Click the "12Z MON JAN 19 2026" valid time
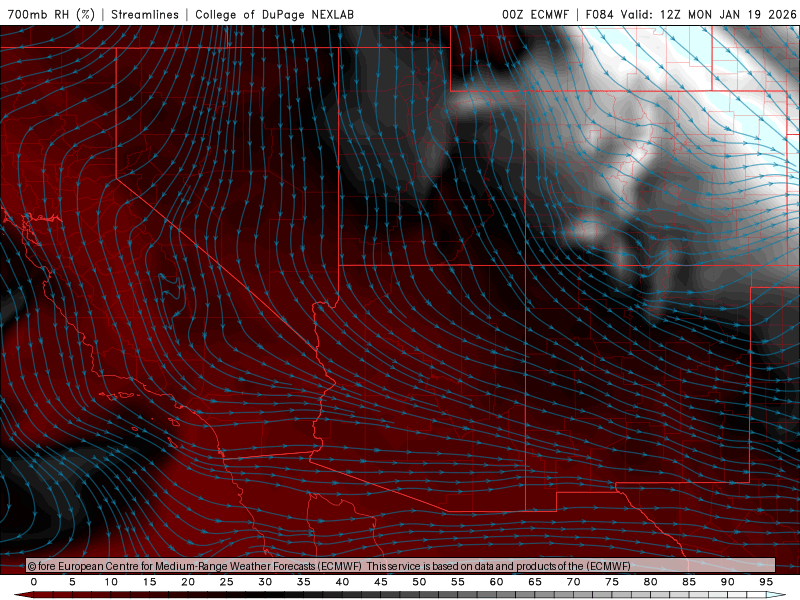The height and width of the screenshot is (600, 800). tap(728, 14)
